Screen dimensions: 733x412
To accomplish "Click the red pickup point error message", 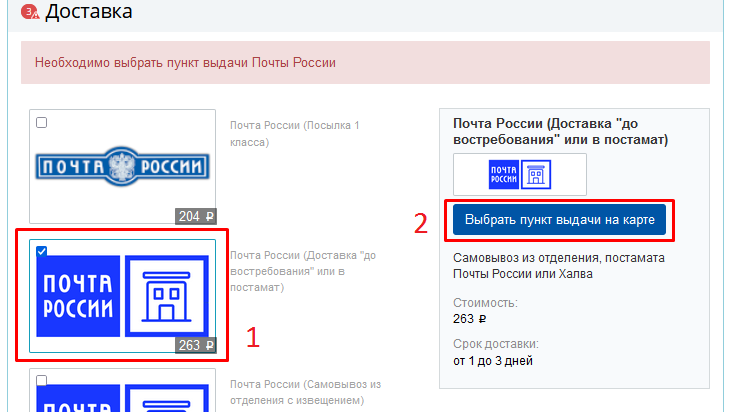I will point(185,62).
